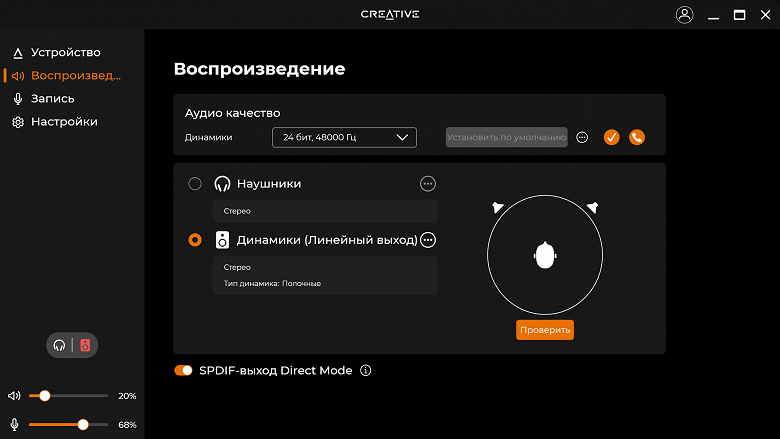Click the speaker icon beside Динамики (Линейный выход)
This screenshot has width=780, height=439.
pos(222,240)
